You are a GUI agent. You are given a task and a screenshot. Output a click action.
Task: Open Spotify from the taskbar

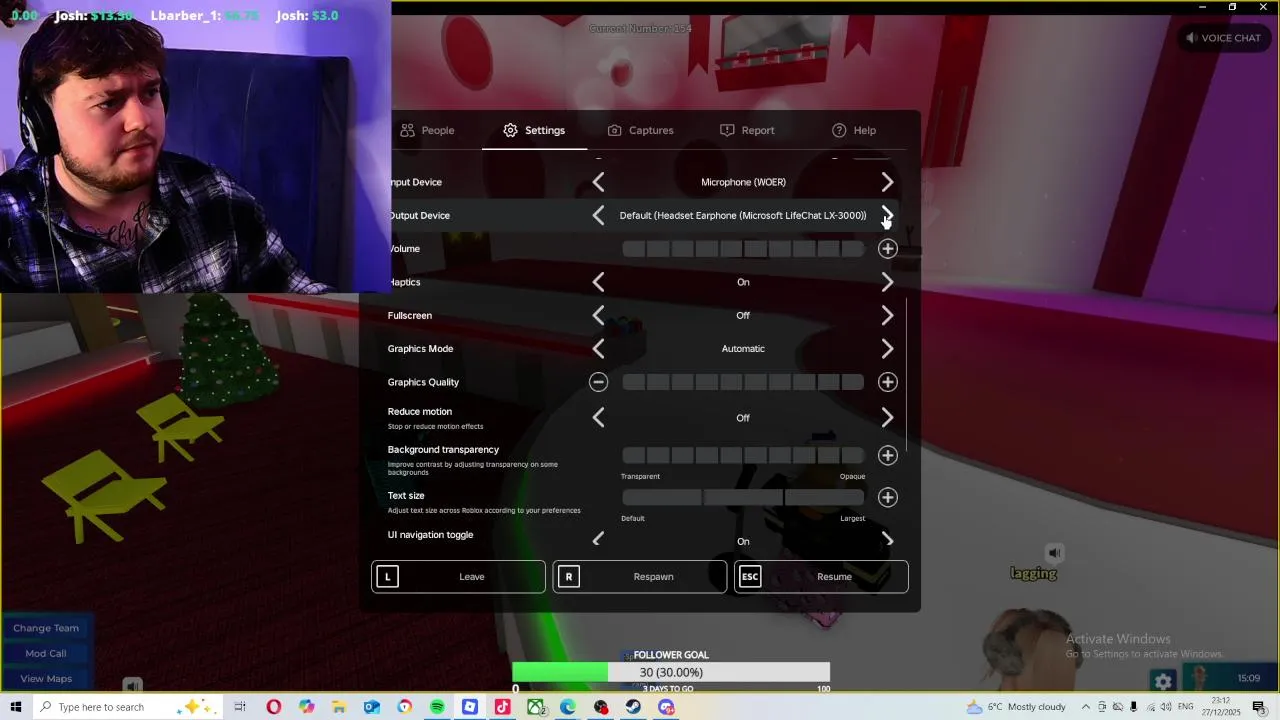point(437,707)
